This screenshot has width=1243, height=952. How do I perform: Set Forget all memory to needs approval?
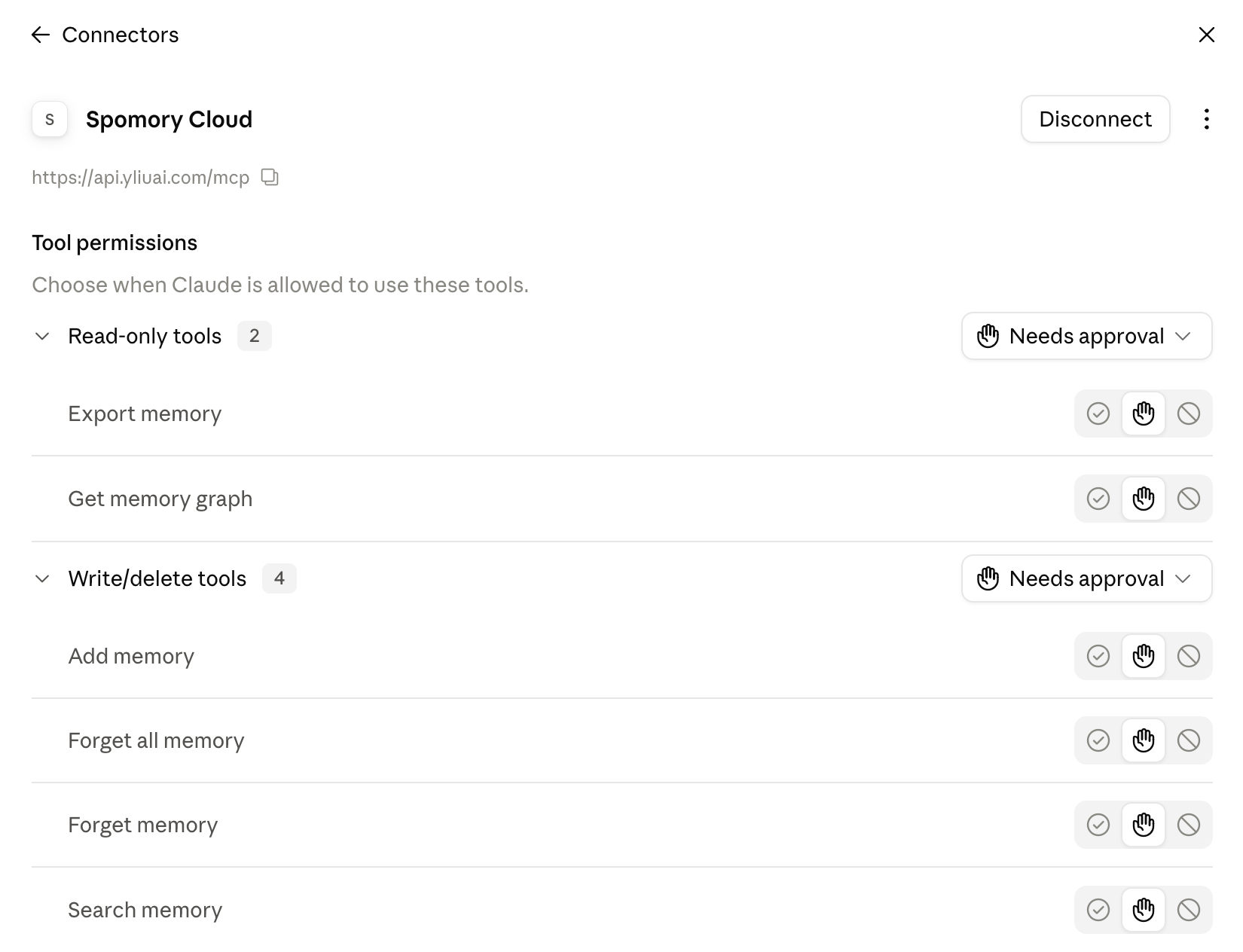[x=1144, y=740]
